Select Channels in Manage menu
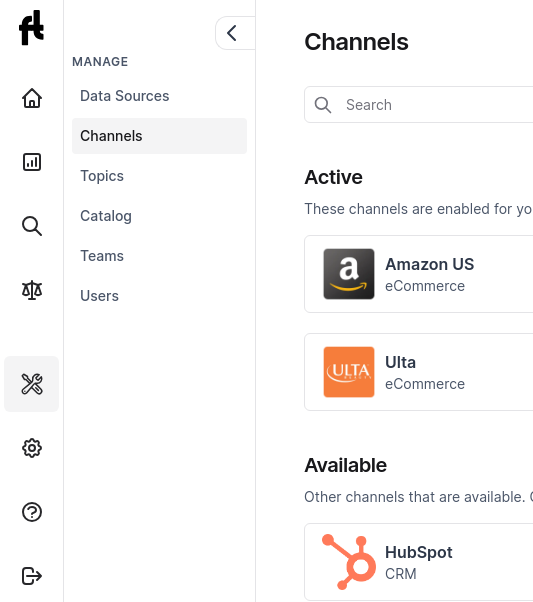533x602 pixels. [x=159, y=136]
